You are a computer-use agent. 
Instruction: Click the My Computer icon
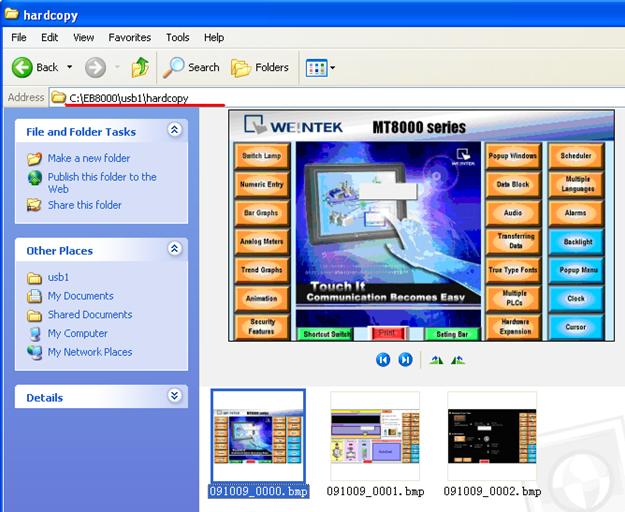35,333
